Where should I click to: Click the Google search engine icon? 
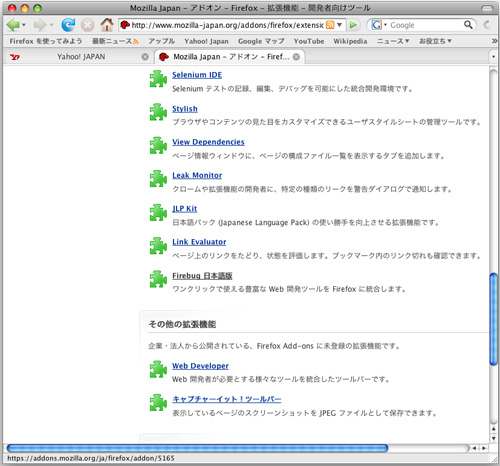click(x=376, y=25)
